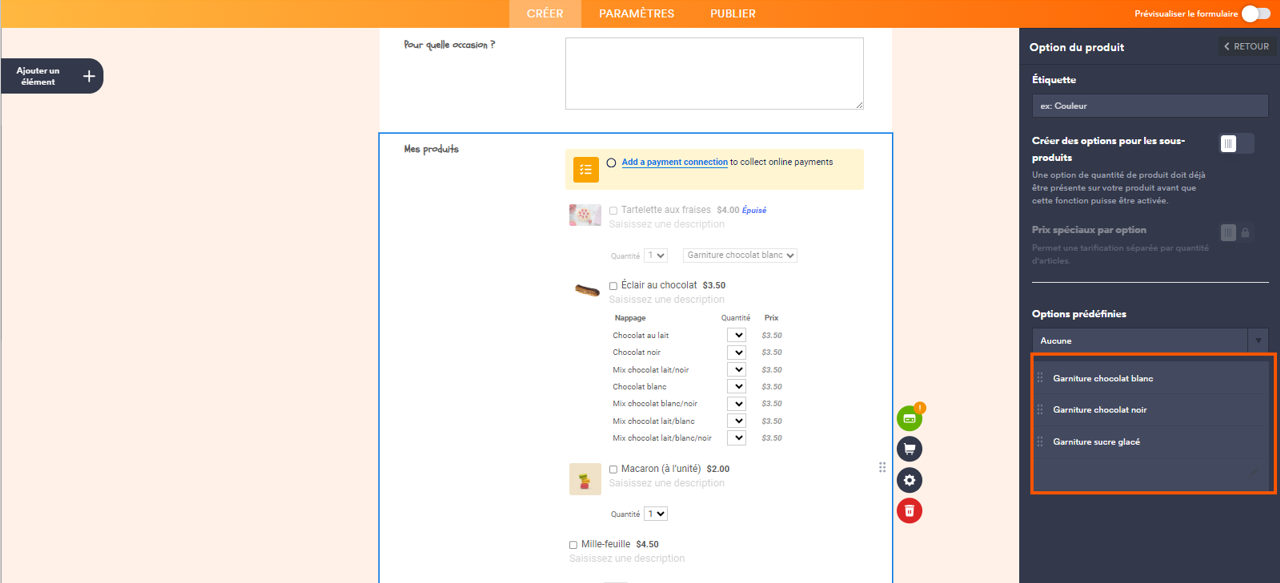1280x583 pixels.
Task: Check the Éclair au chocolat checkbox
Action: [613, 285]
